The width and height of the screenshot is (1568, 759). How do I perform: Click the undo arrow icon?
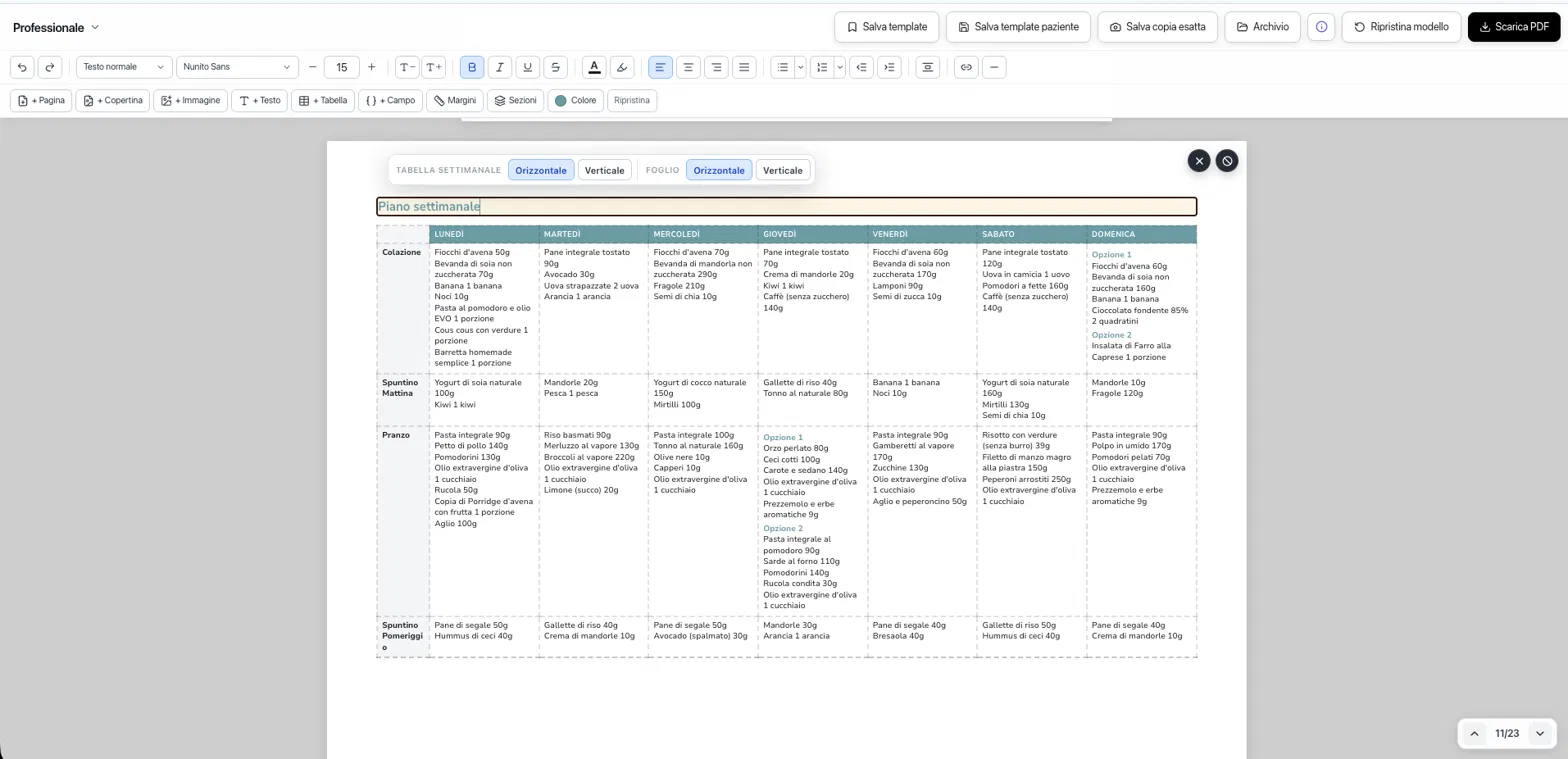tap(22, 67)
